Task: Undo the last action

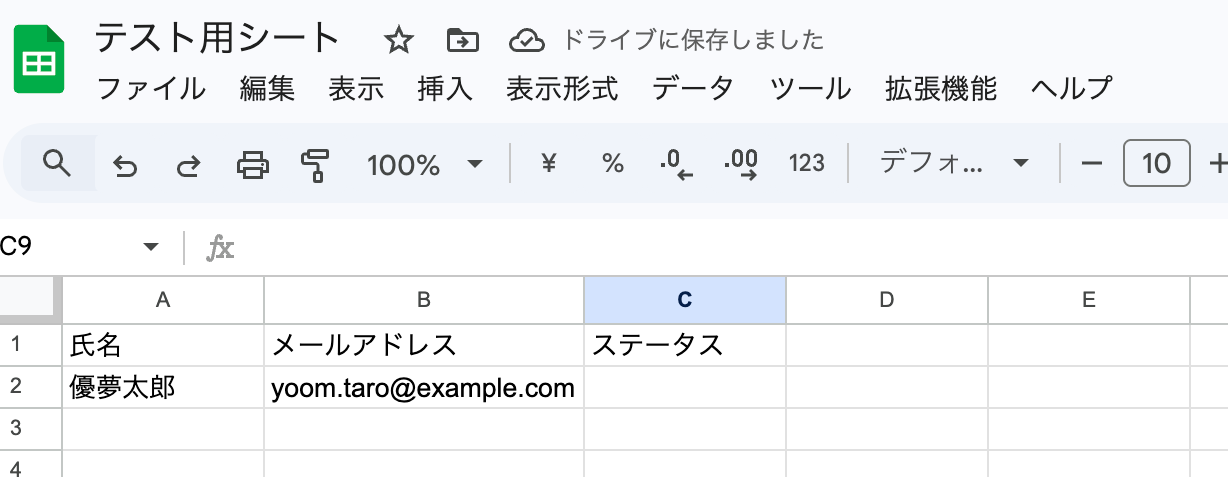Action: (125, 165)
